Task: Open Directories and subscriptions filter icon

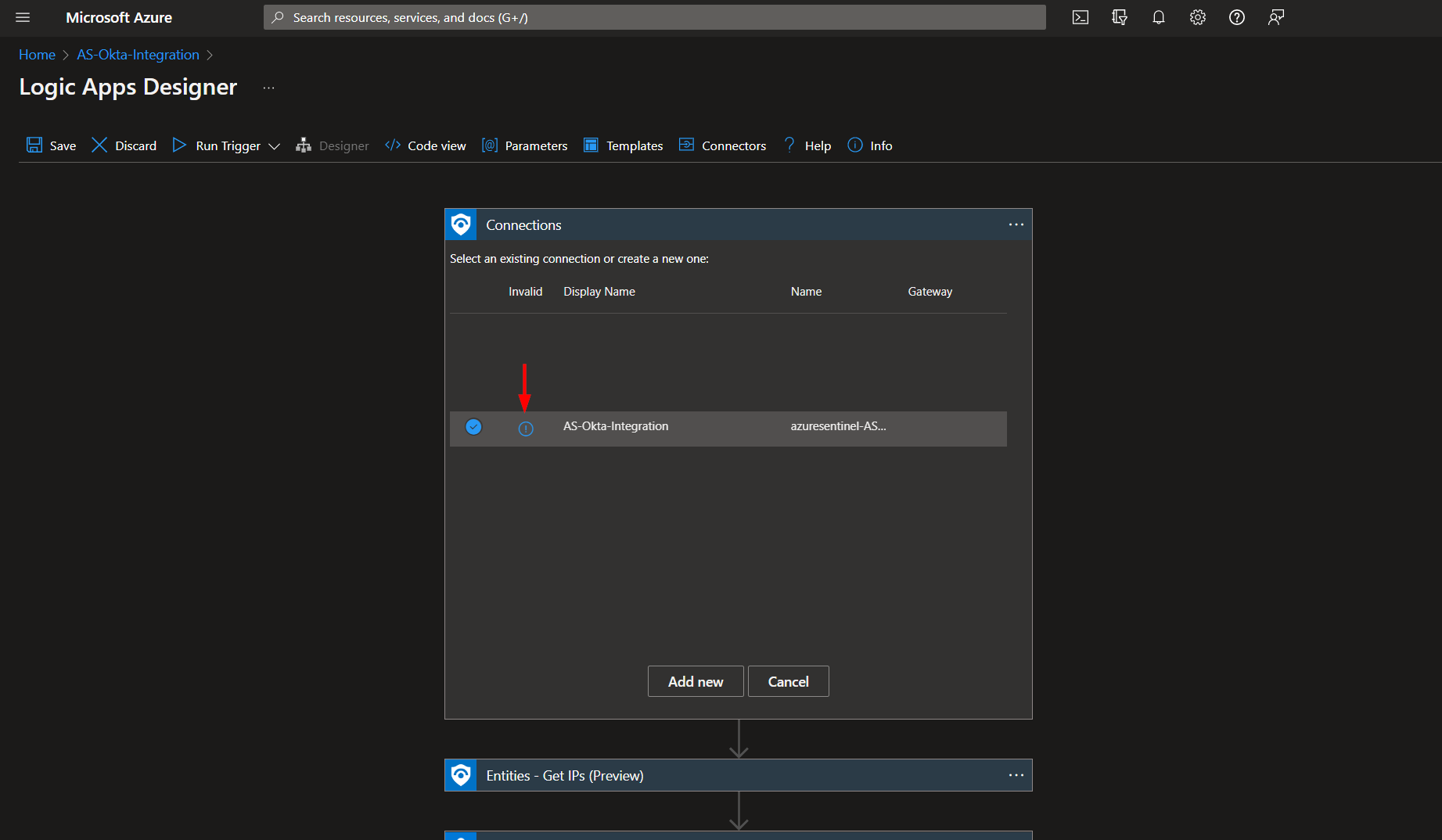Action: [1120, 17]
